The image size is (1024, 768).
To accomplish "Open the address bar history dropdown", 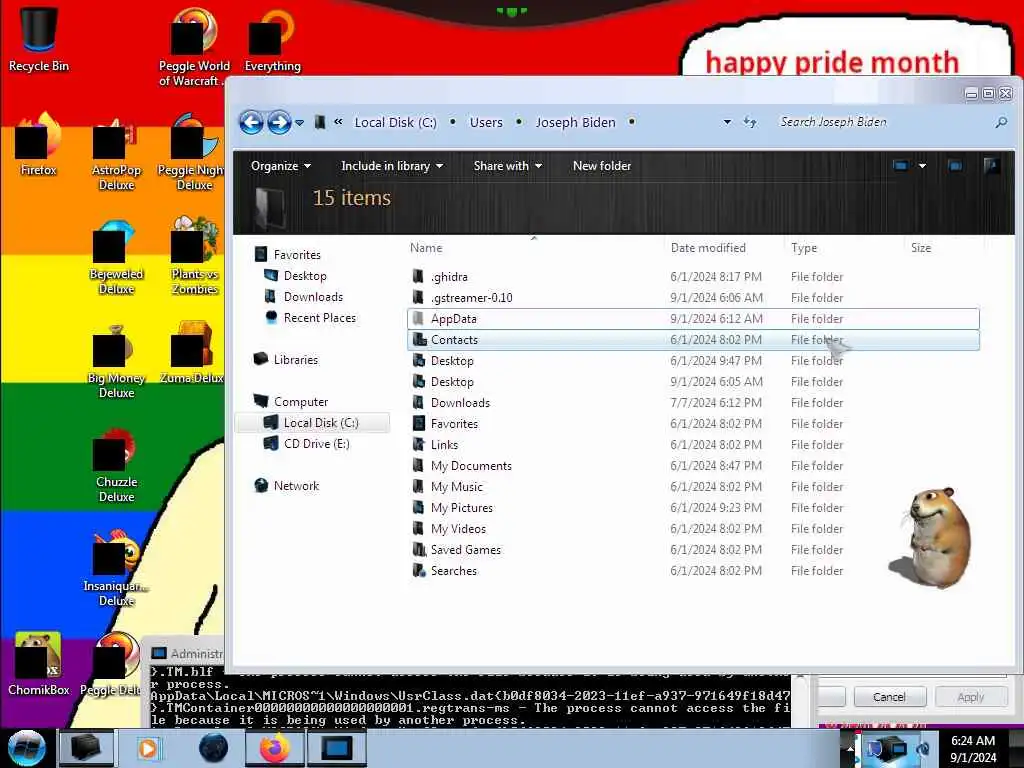I will (727, 122).
